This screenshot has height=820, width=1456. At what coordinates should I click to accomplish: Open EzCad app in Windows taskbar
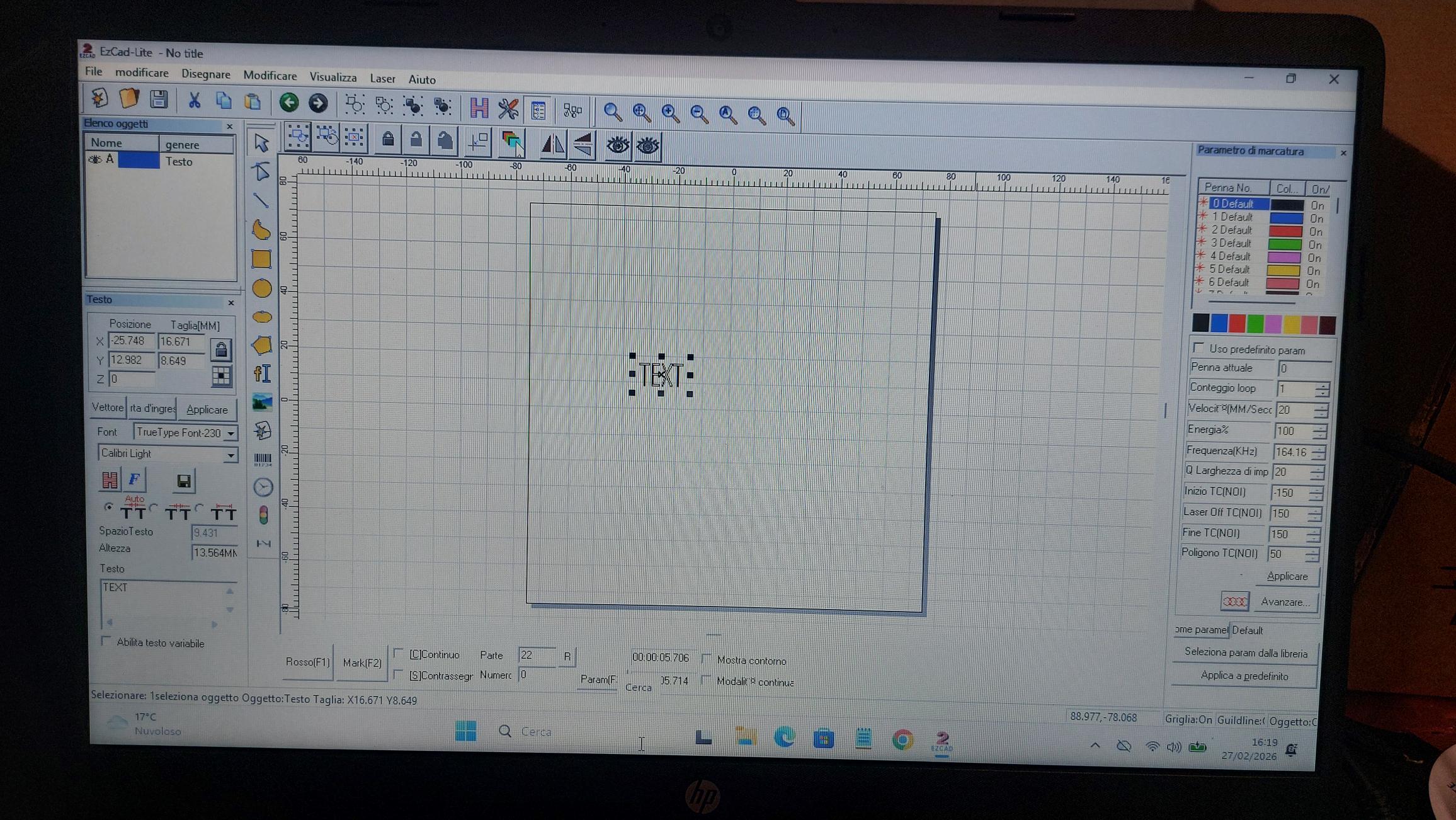942,741
